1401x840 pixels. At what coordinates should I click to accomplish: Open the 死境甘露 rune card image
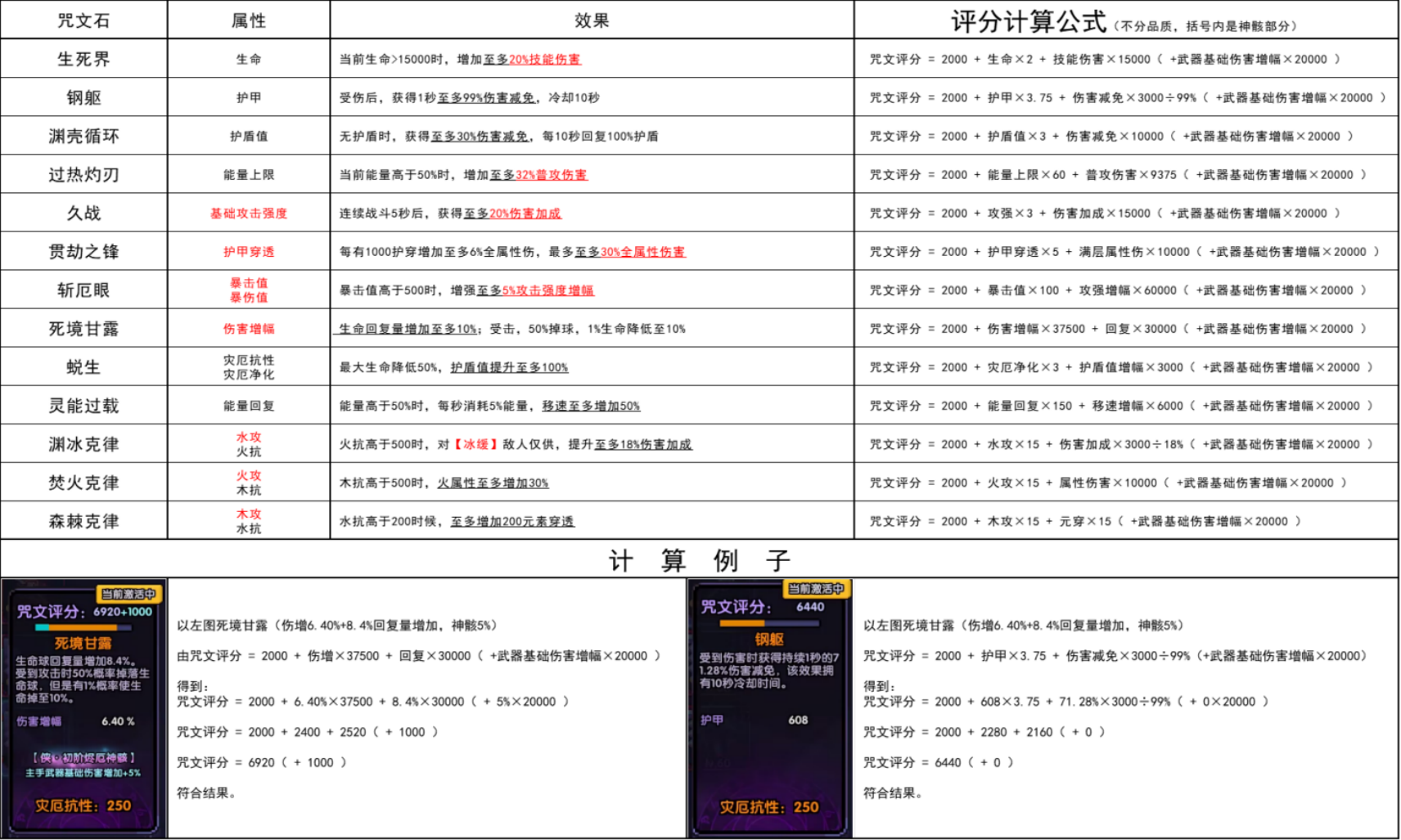pos(83,707)
